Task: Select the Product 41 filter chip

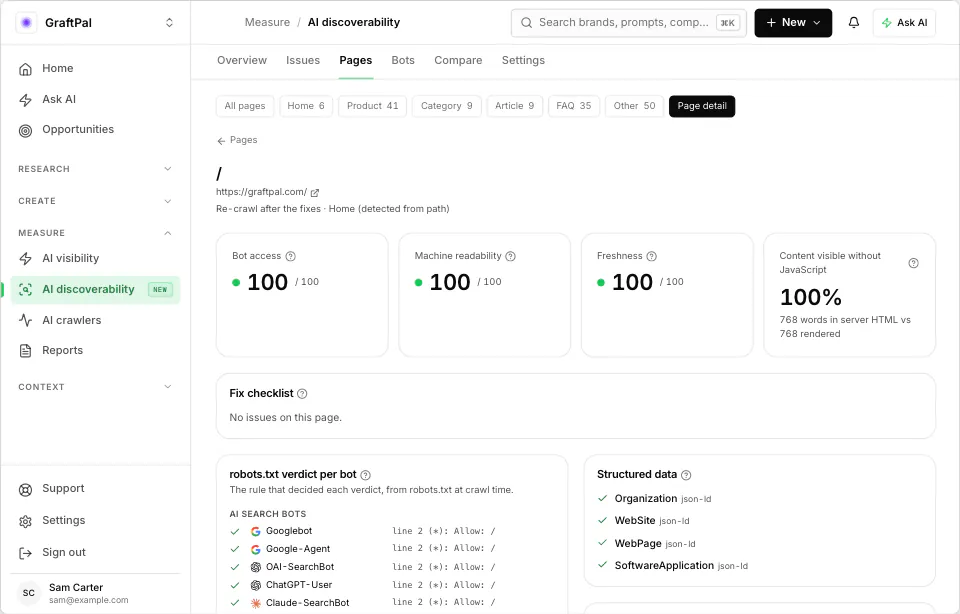Action: point(372,106)
